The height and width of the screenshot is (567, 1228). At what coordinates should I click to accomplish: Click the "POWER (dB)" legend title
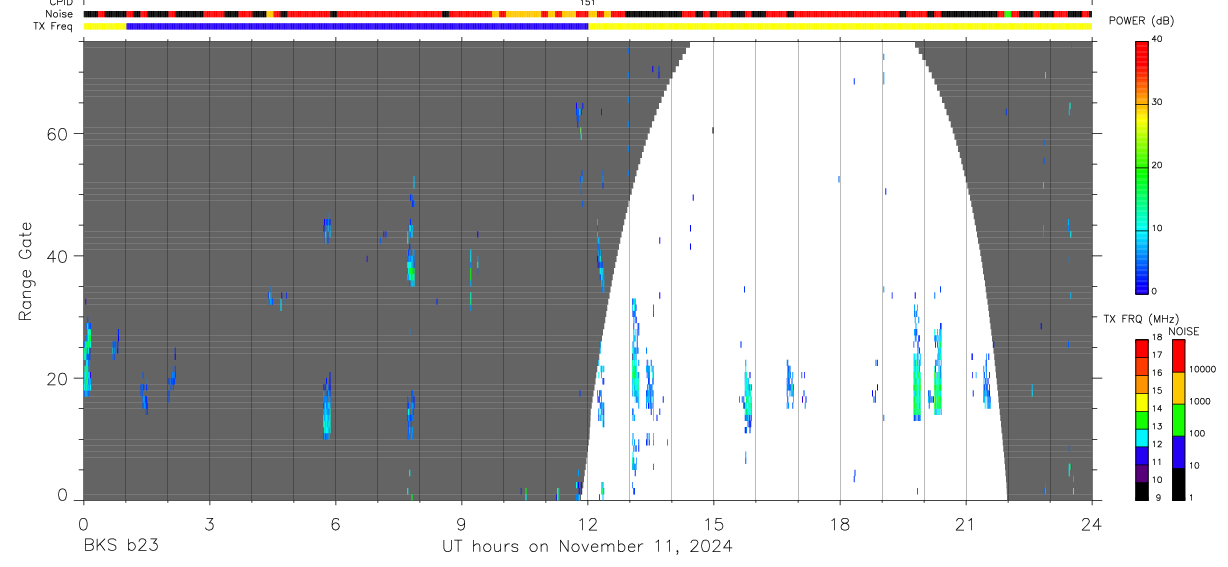click(1141, 21)
